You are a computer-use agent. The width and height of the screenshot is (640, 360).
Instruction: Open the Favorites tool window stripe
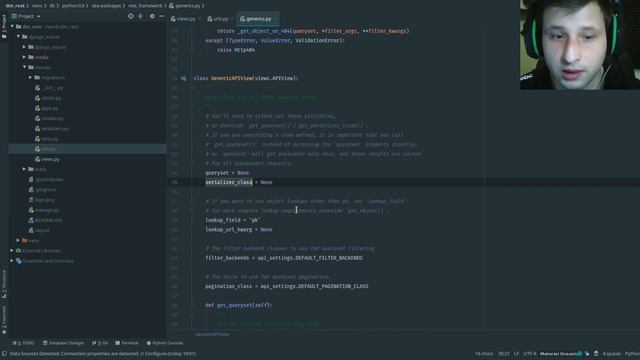click(4, 320)
